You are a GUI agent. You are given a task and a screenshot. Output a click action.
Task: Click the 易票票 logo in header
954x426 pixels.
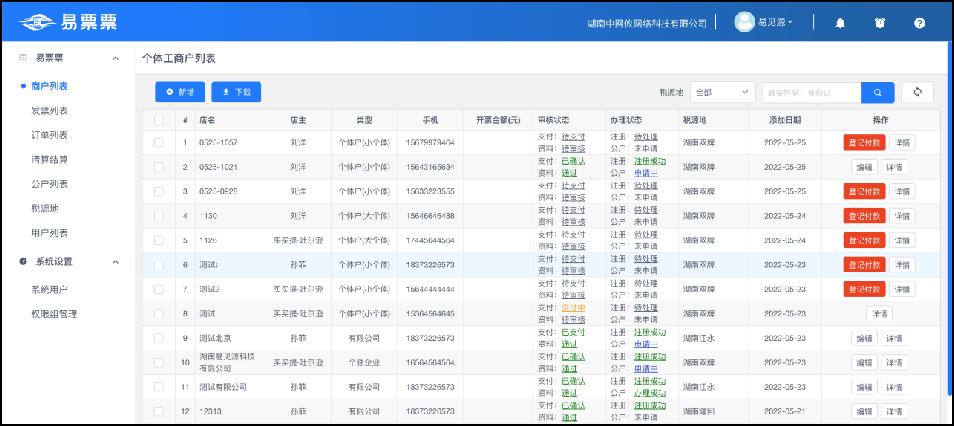point(68,23)
